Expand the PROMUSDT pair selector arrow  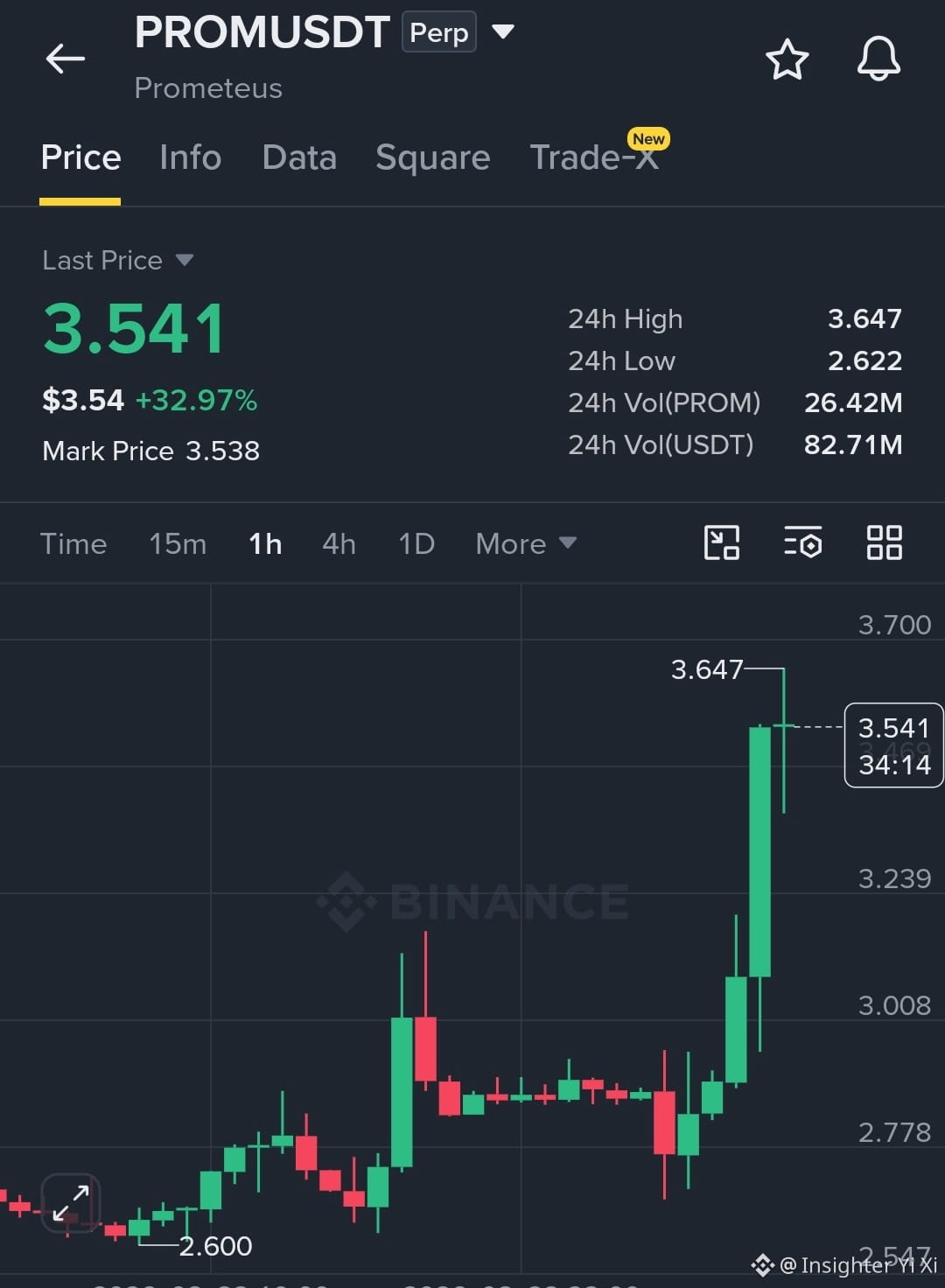[503, 32]
